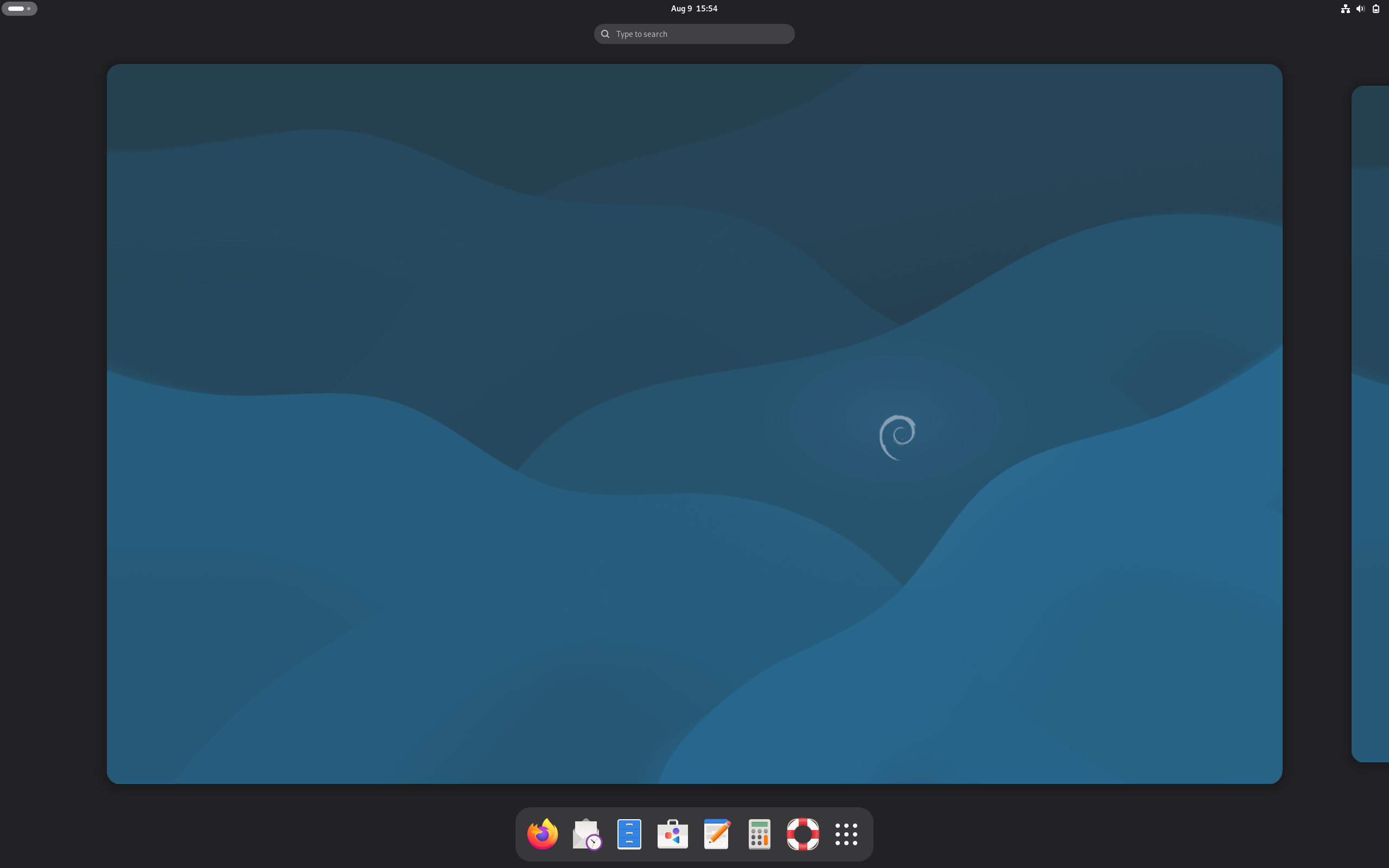1389x868 pixels.
Task: Open the Evolution mail app icon
Action: [585, 834]
